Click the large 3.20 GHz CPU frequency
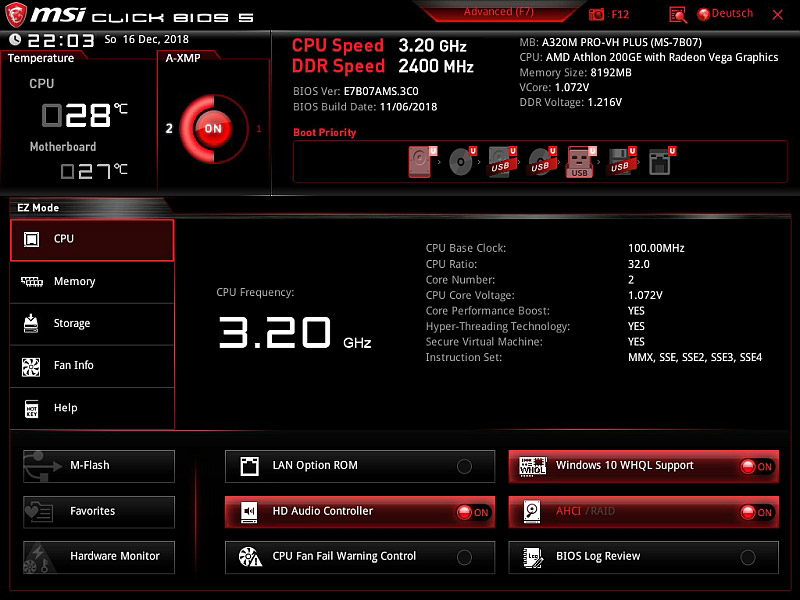800x600 pixels. click(x=294, y=332)
